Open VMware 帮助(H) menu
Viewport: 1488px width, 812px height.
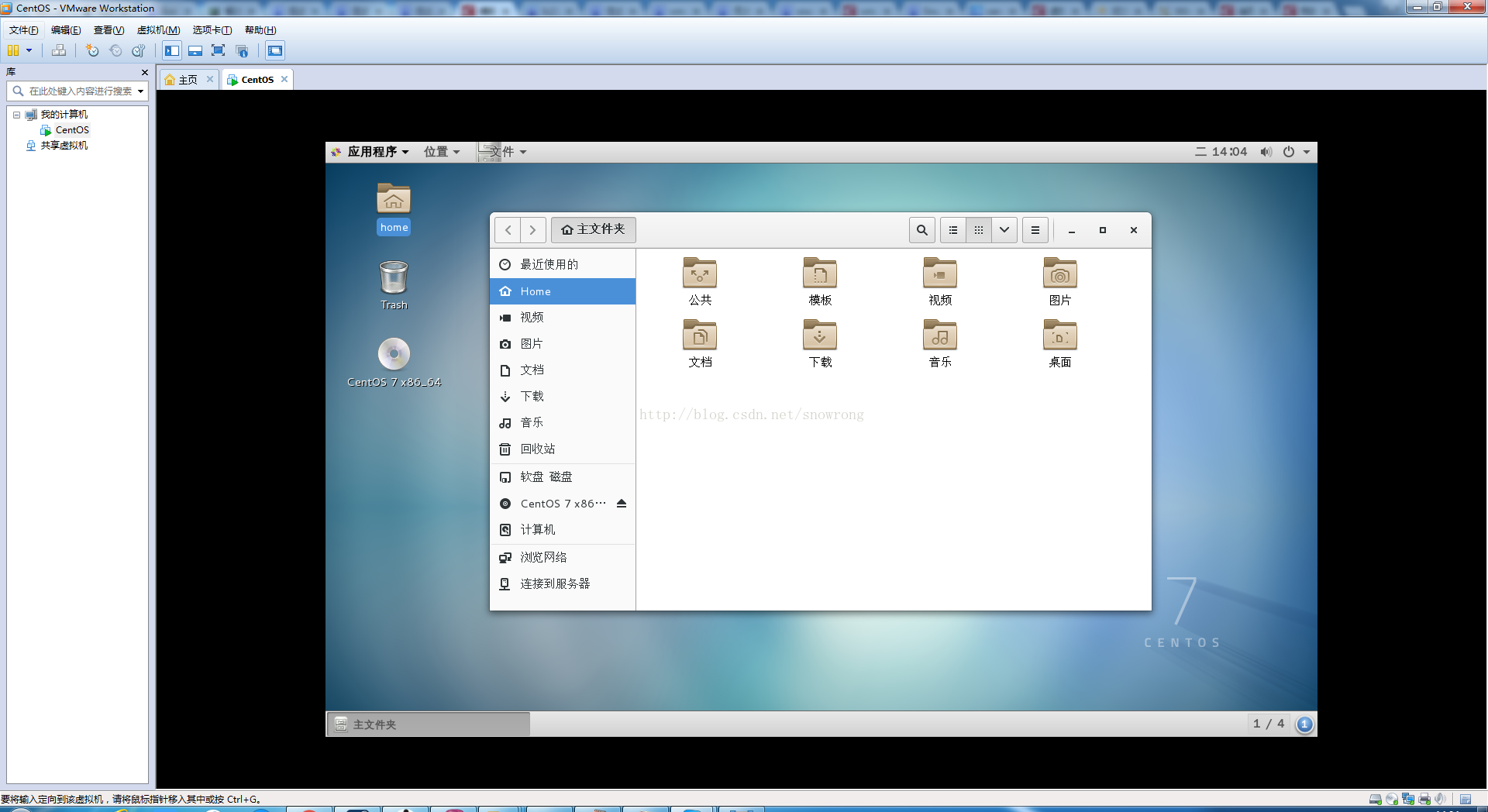(x=260, y=30)
